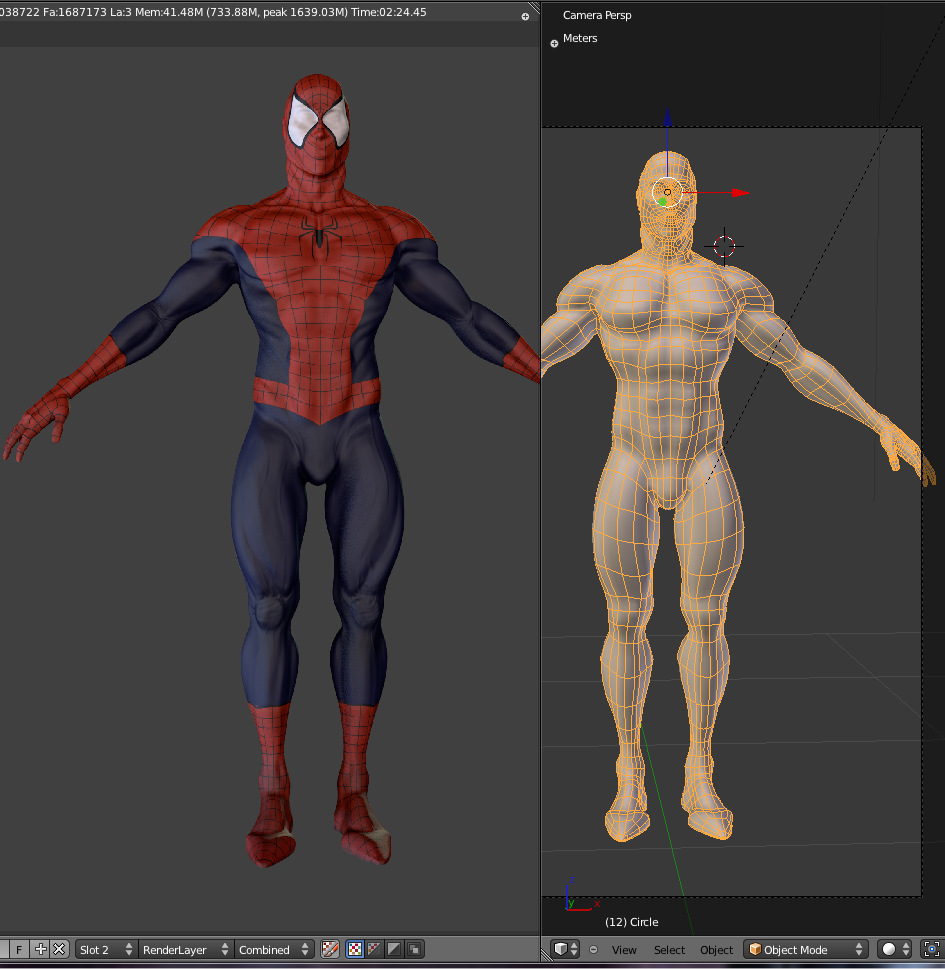This screenshot has width=945, height=969.
Task: Toggle fake user F button for render image
Action: click(x=19, y=949)
